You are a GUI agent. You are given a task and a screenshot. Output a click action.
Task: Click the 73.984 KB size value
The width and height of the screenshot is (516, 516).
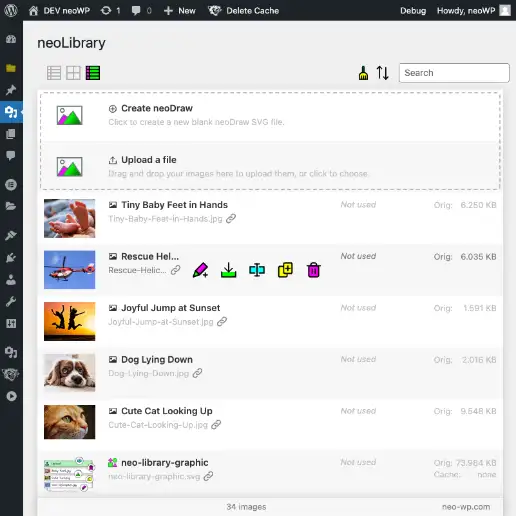476,463
